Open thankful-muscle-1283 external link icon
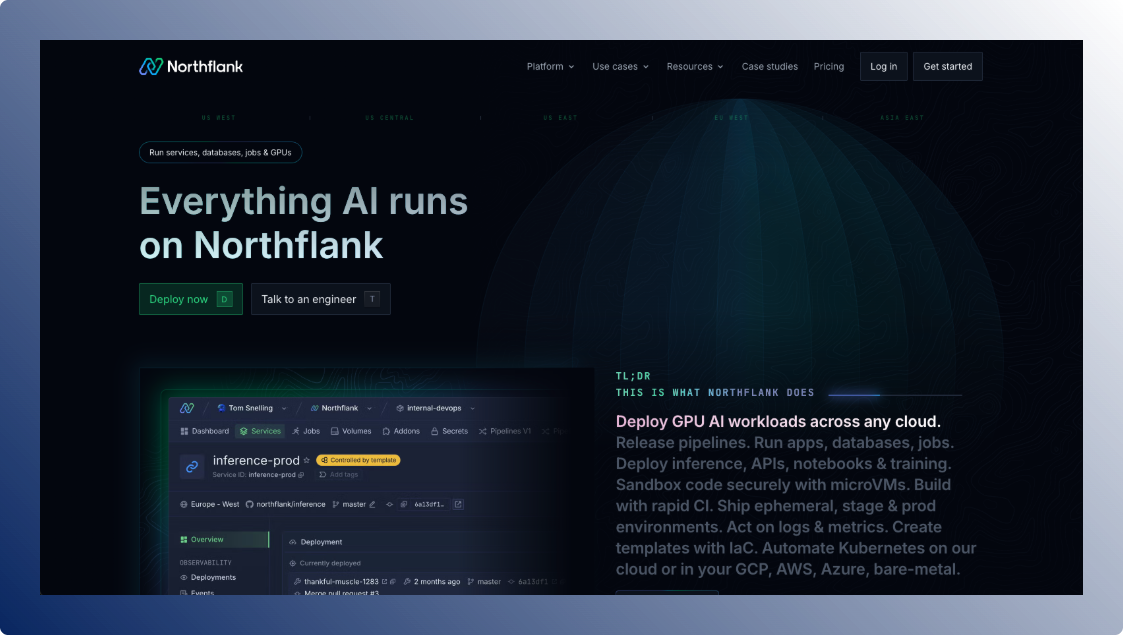This screenshot has width=1123, height=635. point(385,581)
